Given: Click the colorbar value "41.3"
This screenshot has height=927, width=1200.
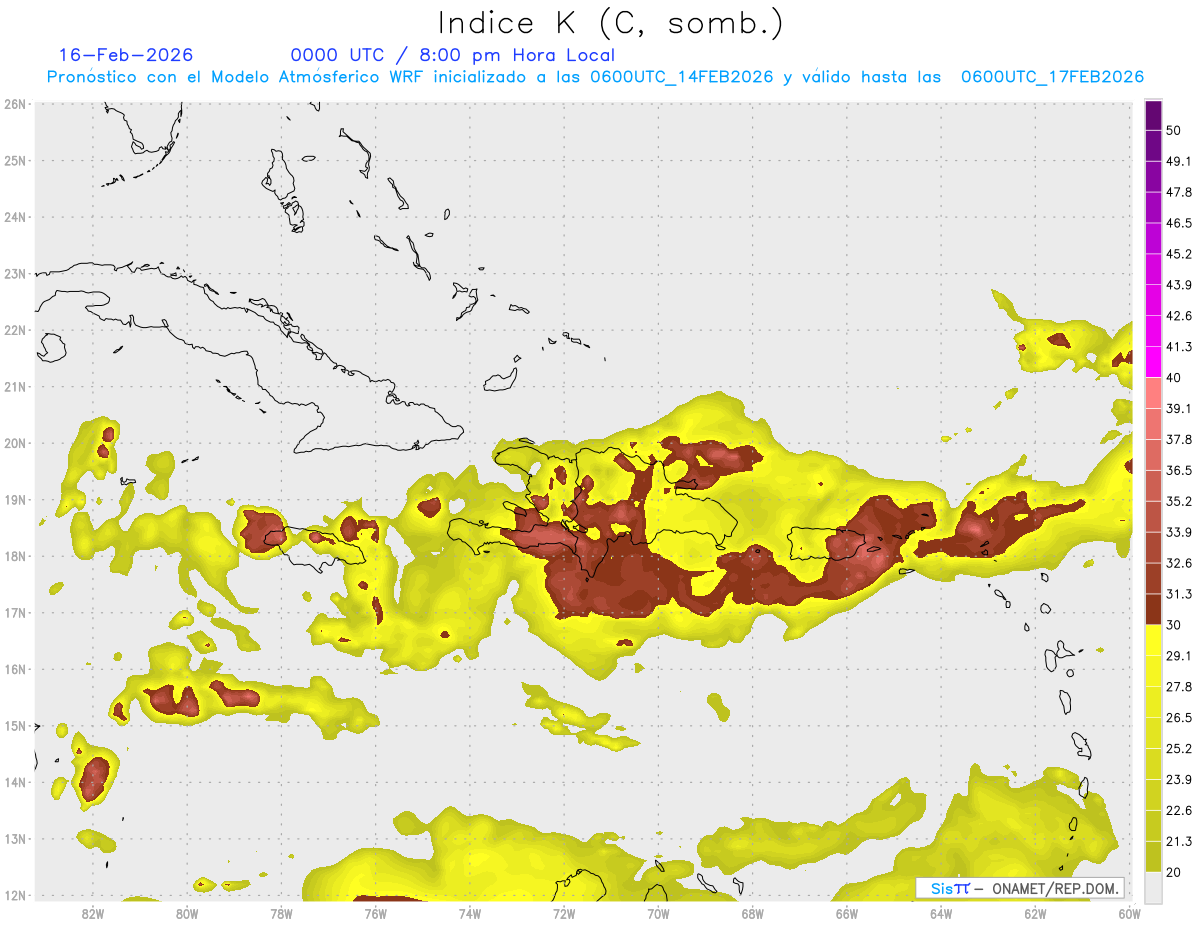Looking at the screenshot, I should coord(1179,347).
